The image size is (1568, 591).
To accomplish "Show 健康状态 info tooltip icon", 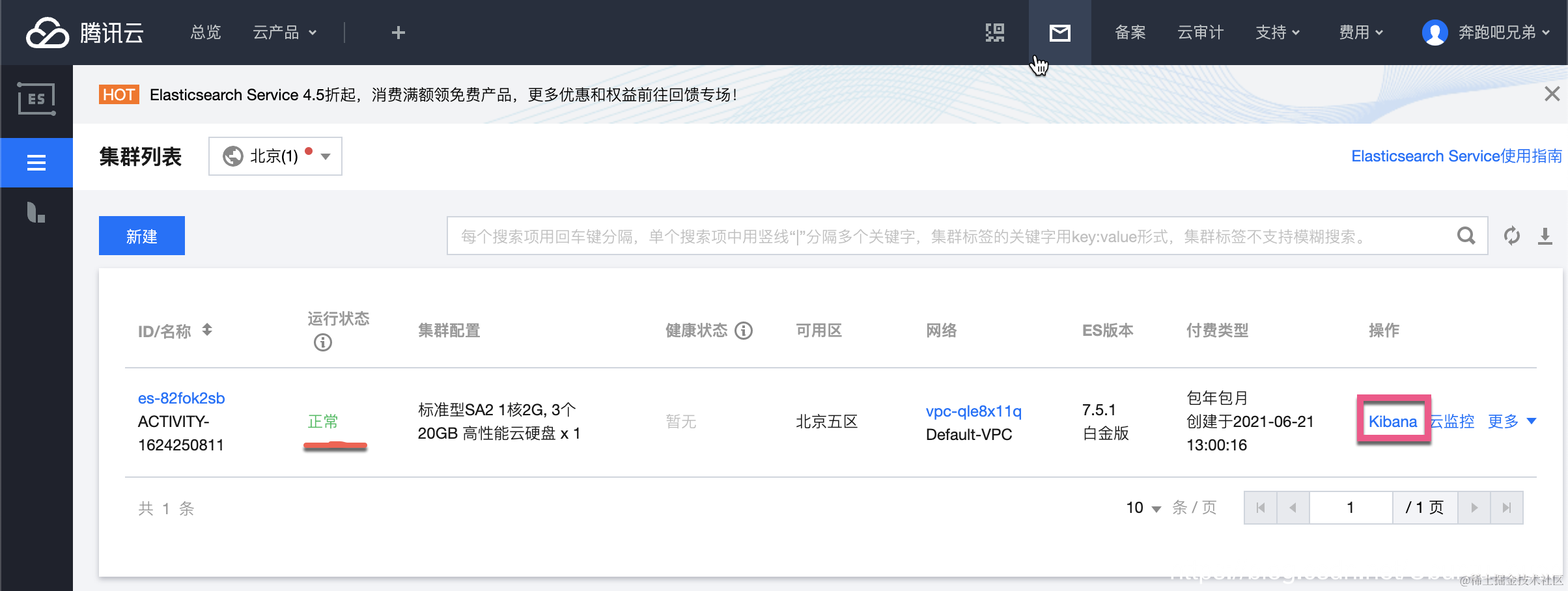I will point(744,331).
